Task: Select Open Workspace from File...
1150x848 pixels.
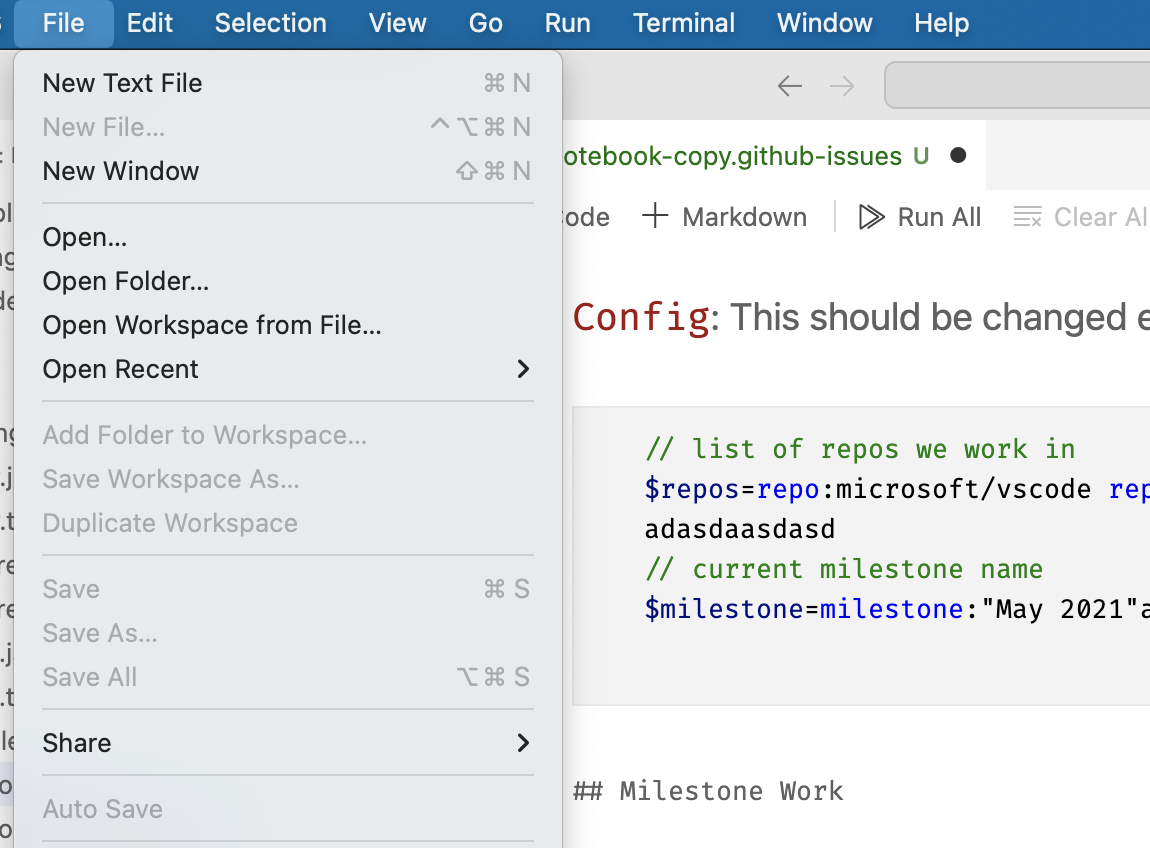Action: coord(211,325)
